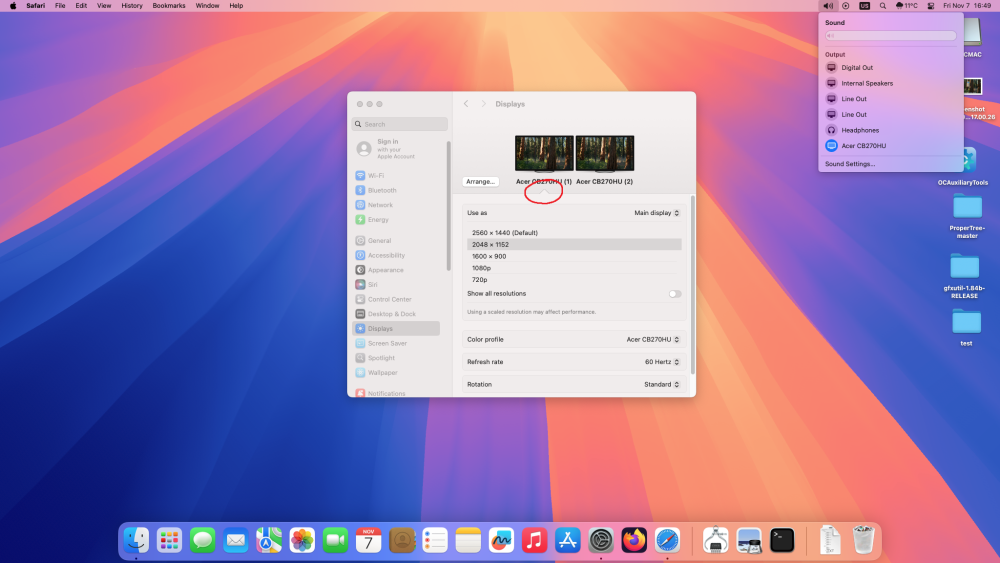Select the Acer CB270HU (2) display thumbnail
Viewport: 1000px width, 563px height.
click(x=605, y=154)
